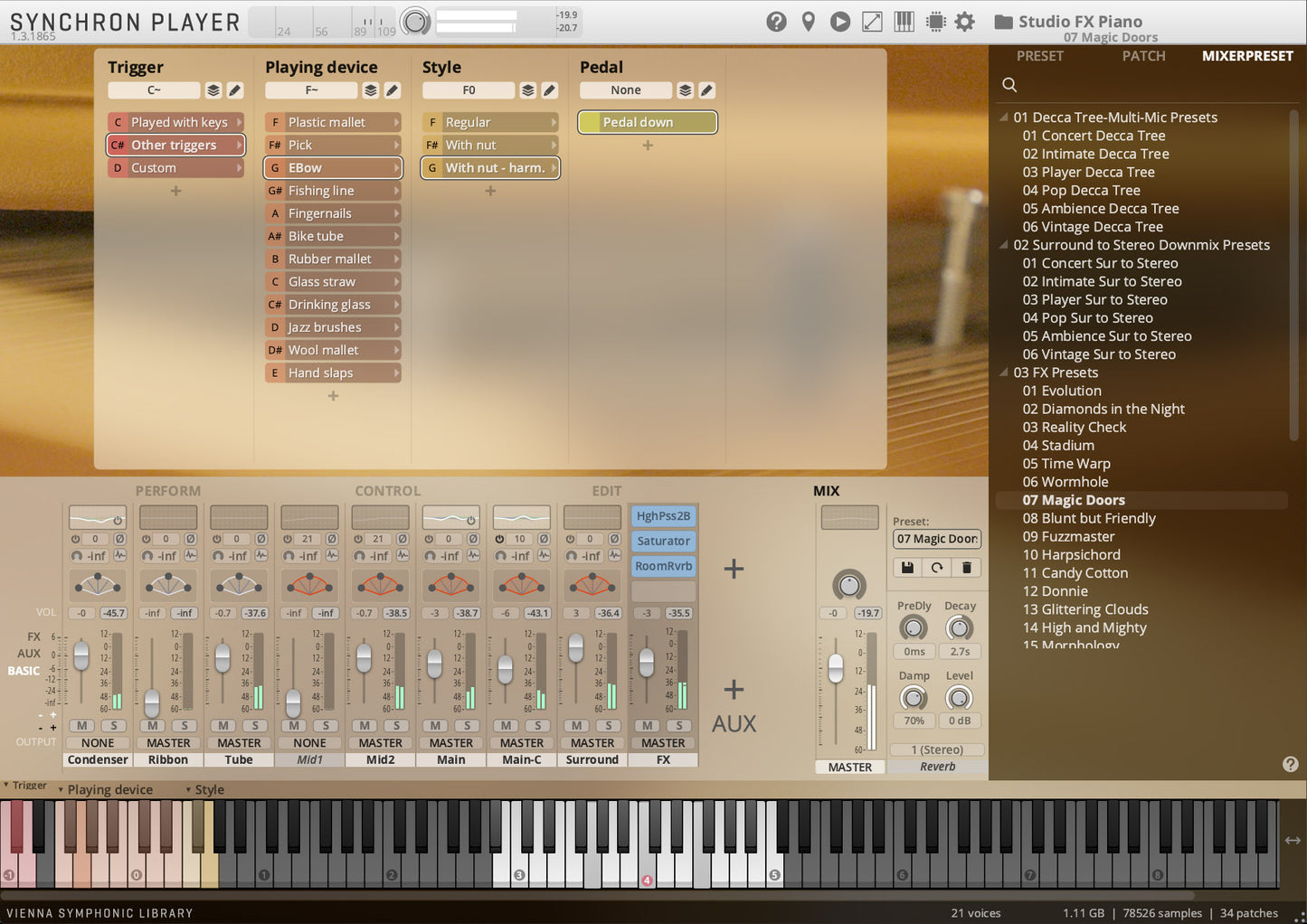Click the locate/pin icon in the top toolbar
This screenshot has width=1307, height=924.
click(808, 21)
